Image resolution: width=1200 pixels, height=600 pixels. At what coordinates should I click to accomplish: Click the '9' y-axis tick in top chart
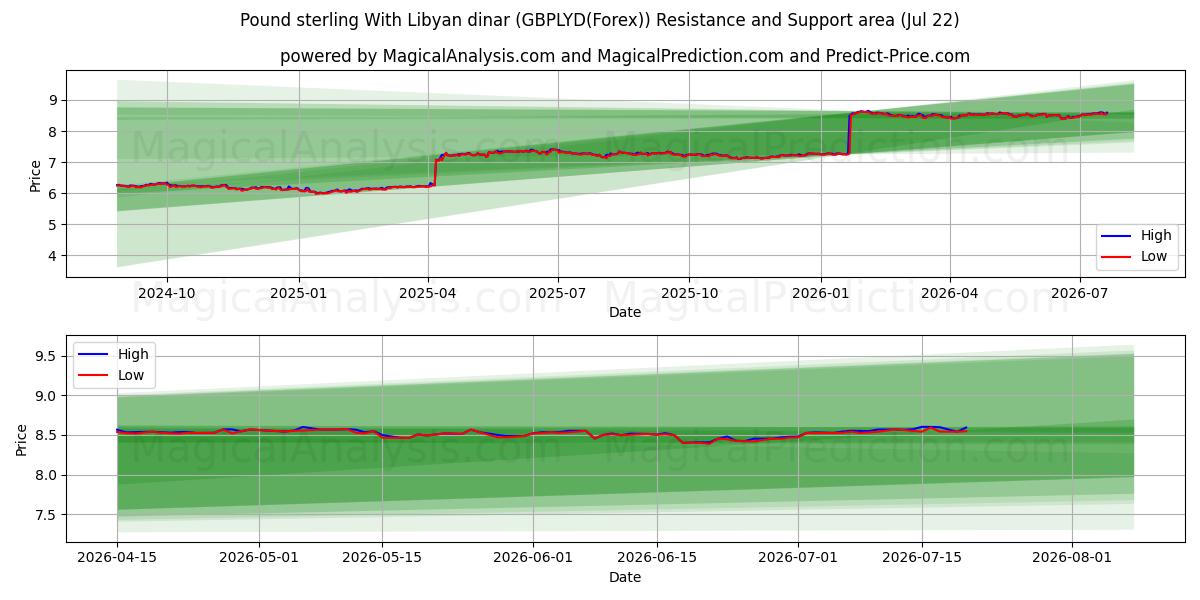tap(55, 100)
